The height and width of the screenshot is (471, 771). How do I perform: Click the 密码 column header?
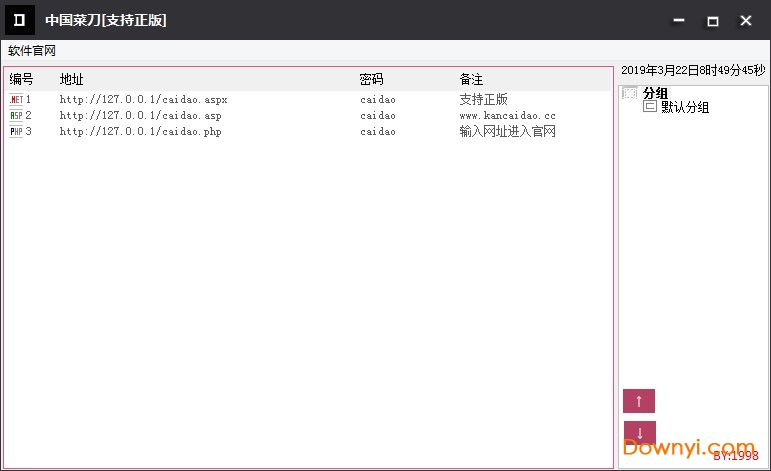click(x=371, y=79)
